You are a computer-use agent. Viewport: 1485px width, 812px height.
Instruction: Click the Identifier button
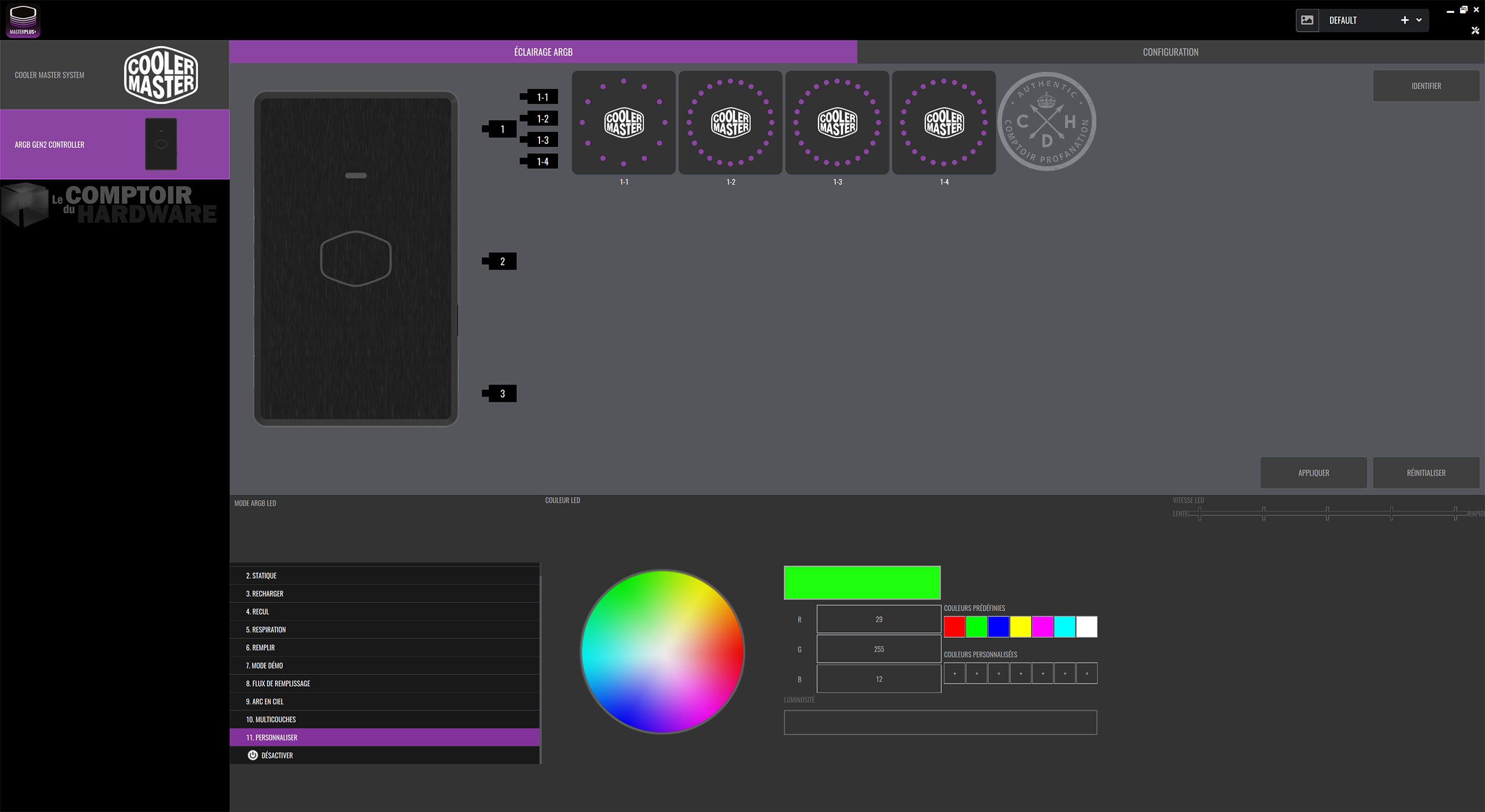point(1426,86)
